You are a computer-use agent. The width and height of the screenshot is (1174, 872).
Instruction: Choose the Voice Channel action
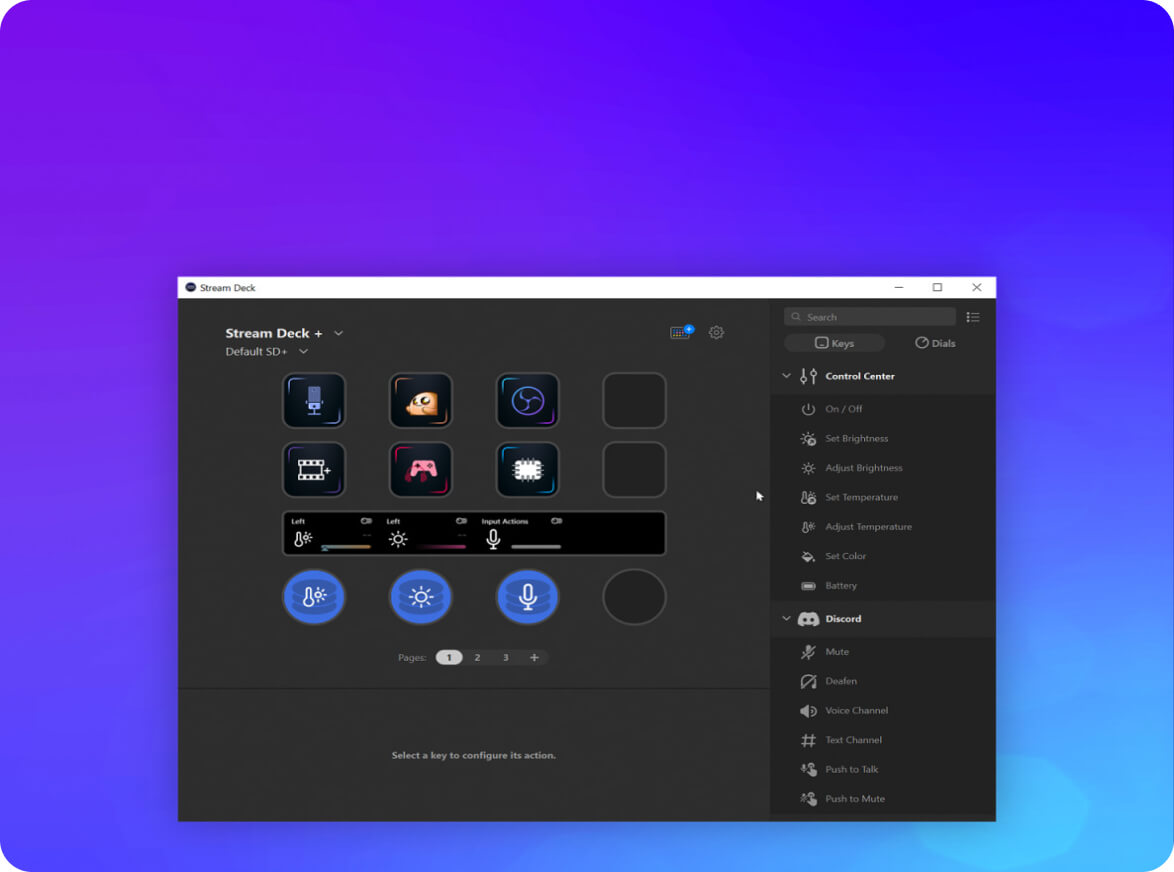pos(883,710)
